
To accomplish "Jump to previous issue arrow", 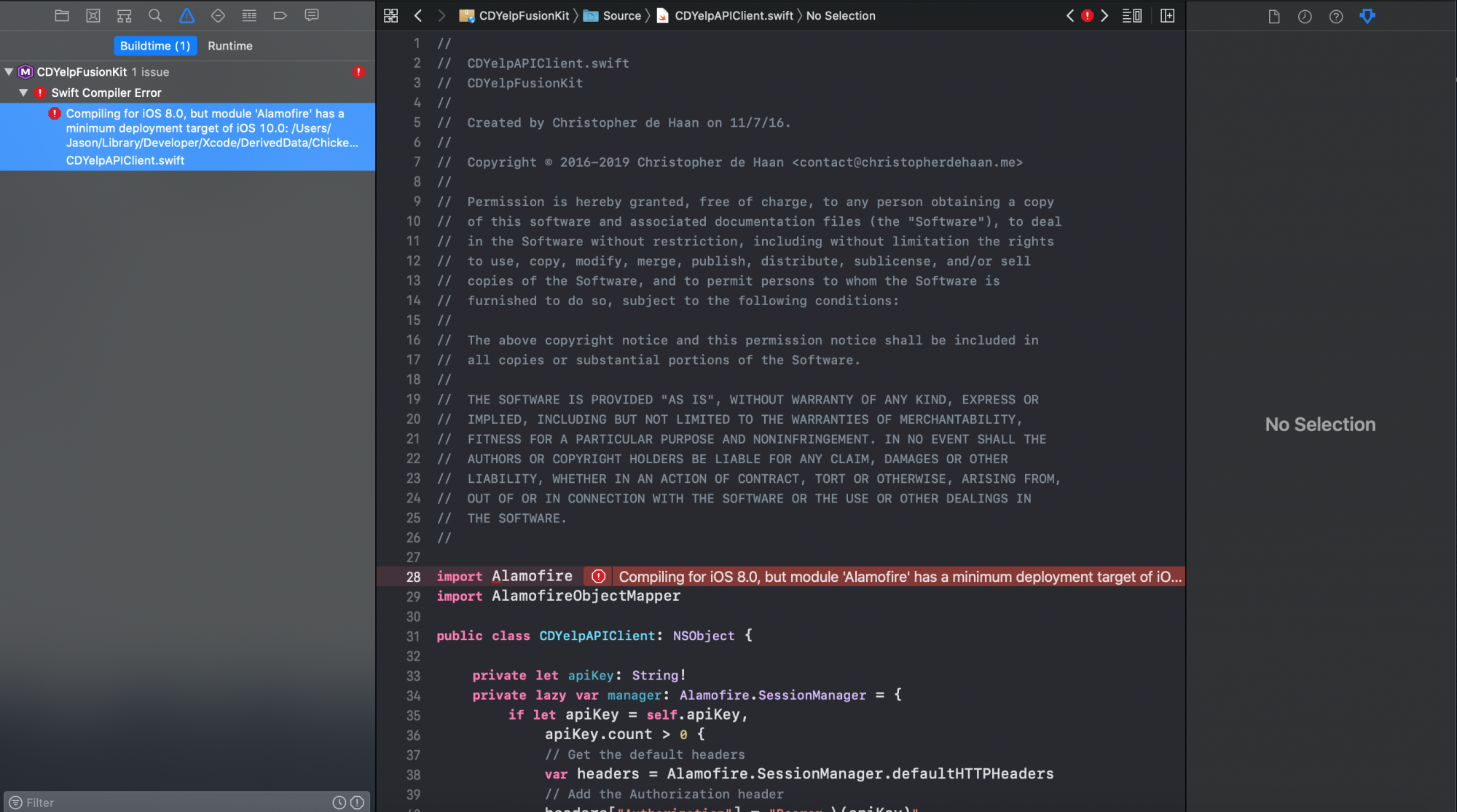I will pos(1070,15).
